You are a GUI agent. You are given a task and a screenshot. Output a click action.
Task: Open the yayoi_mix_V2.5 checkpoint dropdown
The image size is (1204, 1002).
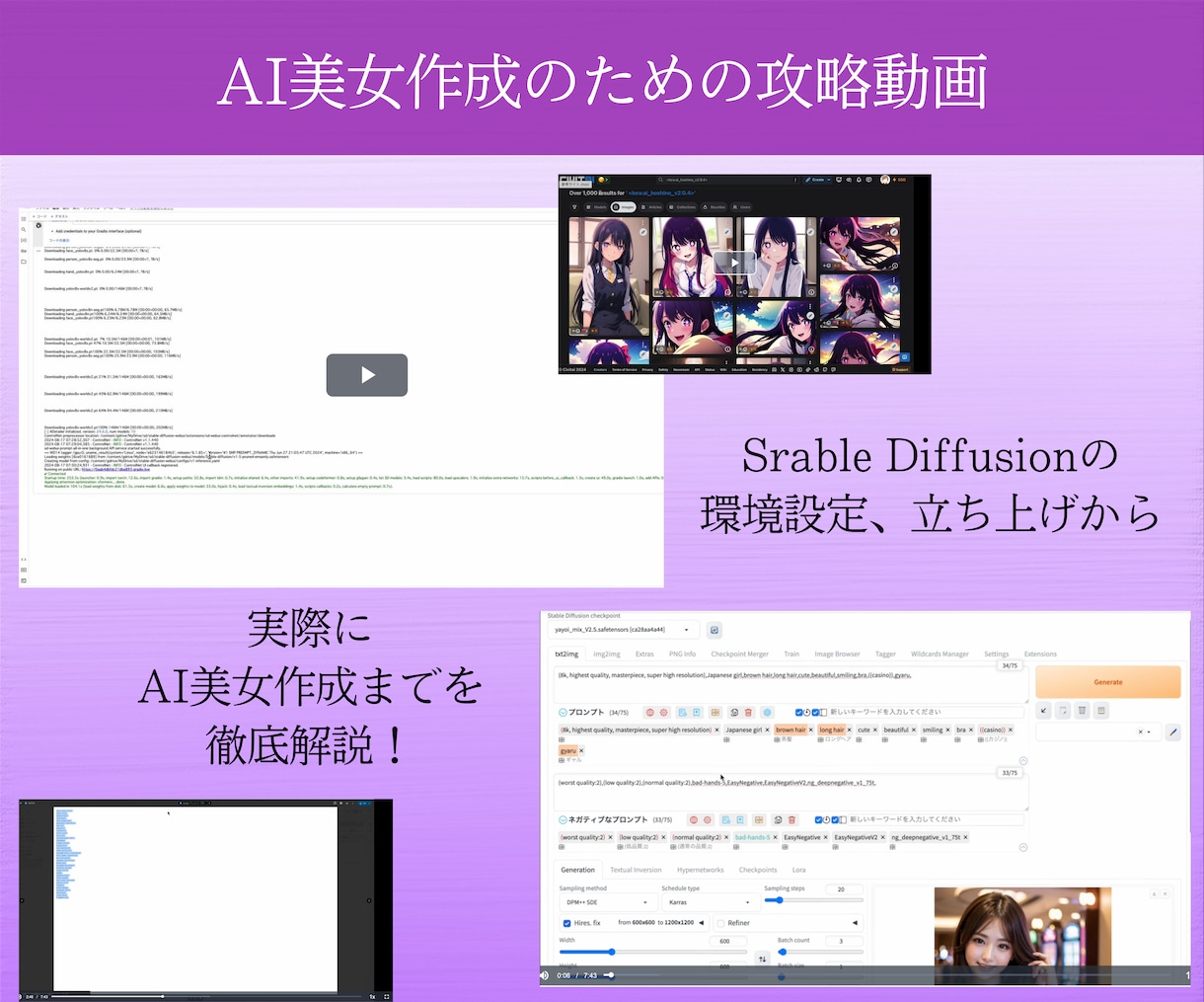pyautogui.click(x=623, y=630)
